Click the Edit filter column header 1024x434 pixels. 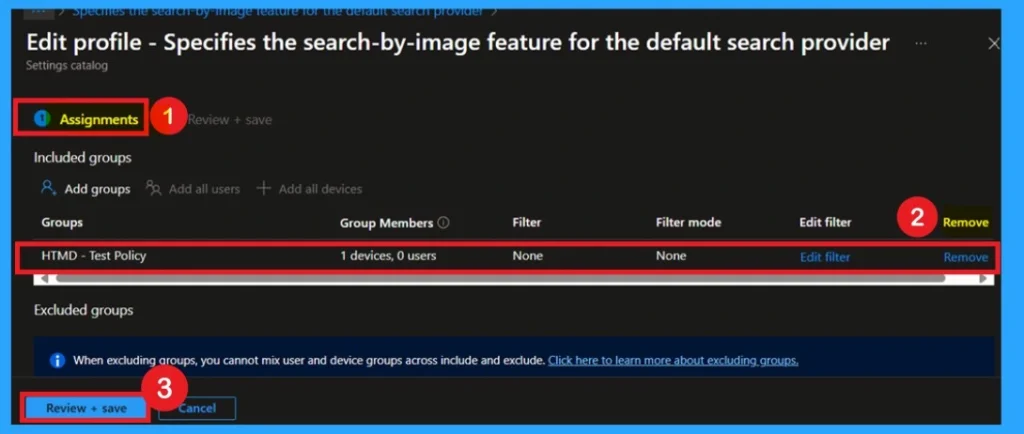coord(825,223)
